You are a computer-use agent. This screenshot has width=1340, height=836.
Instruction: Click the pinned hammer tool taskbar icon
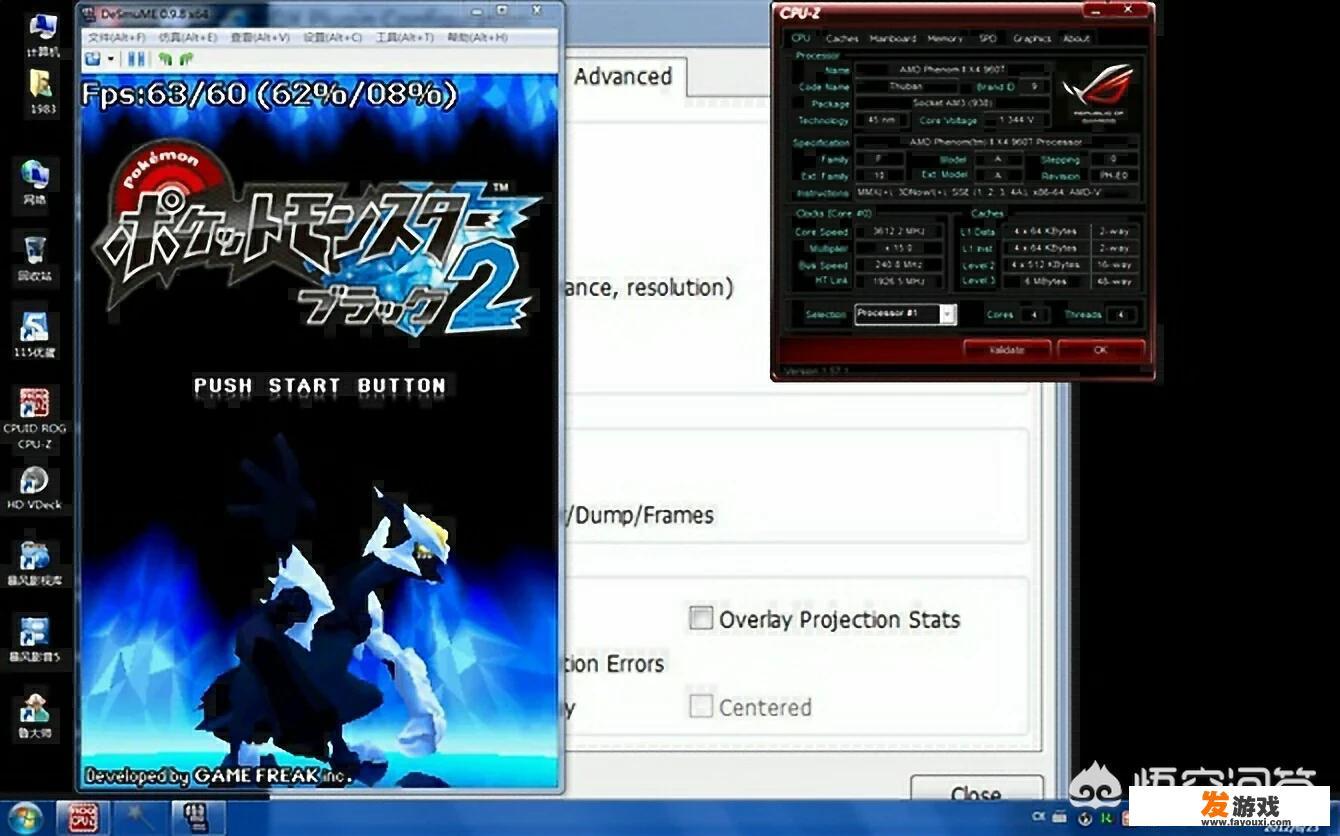click(x=141, y=818)
